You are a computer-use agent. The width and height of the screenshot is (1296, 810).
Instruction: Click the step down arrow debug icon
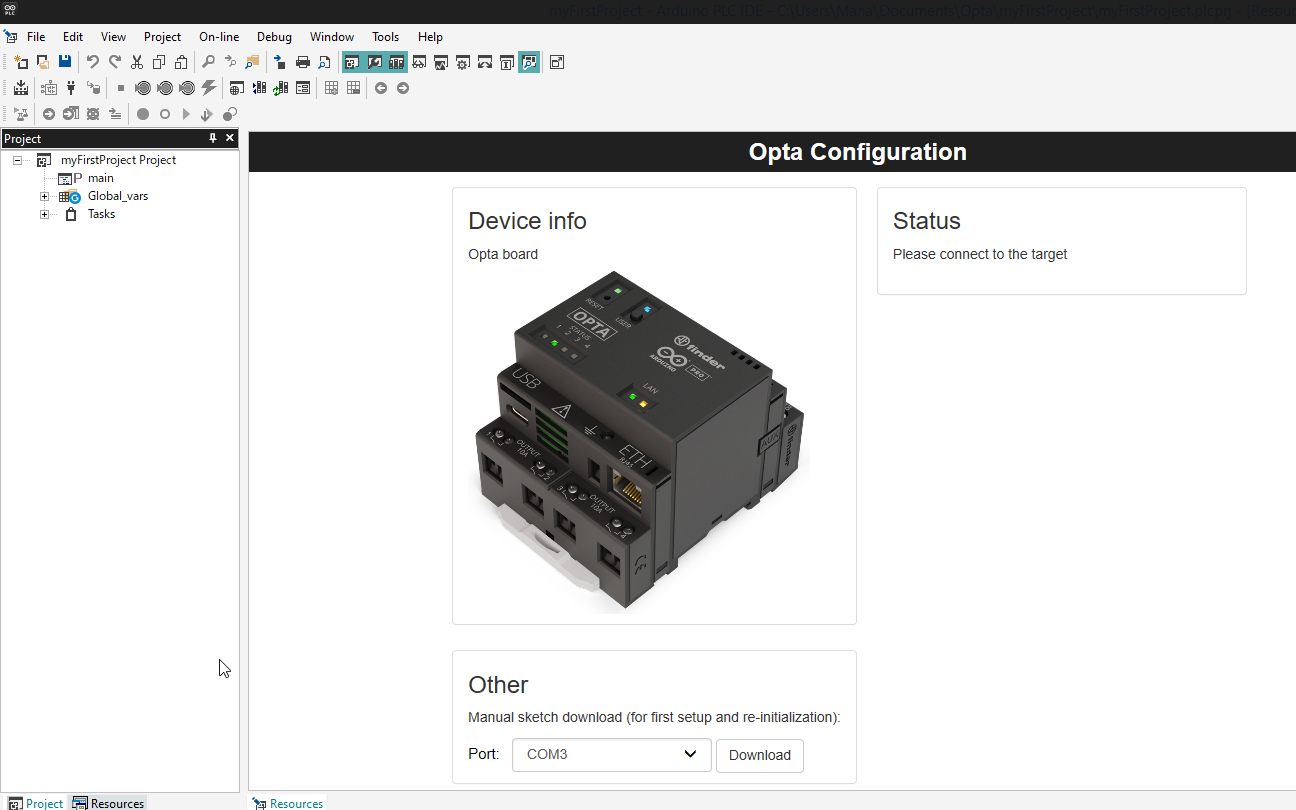(207, 114)
